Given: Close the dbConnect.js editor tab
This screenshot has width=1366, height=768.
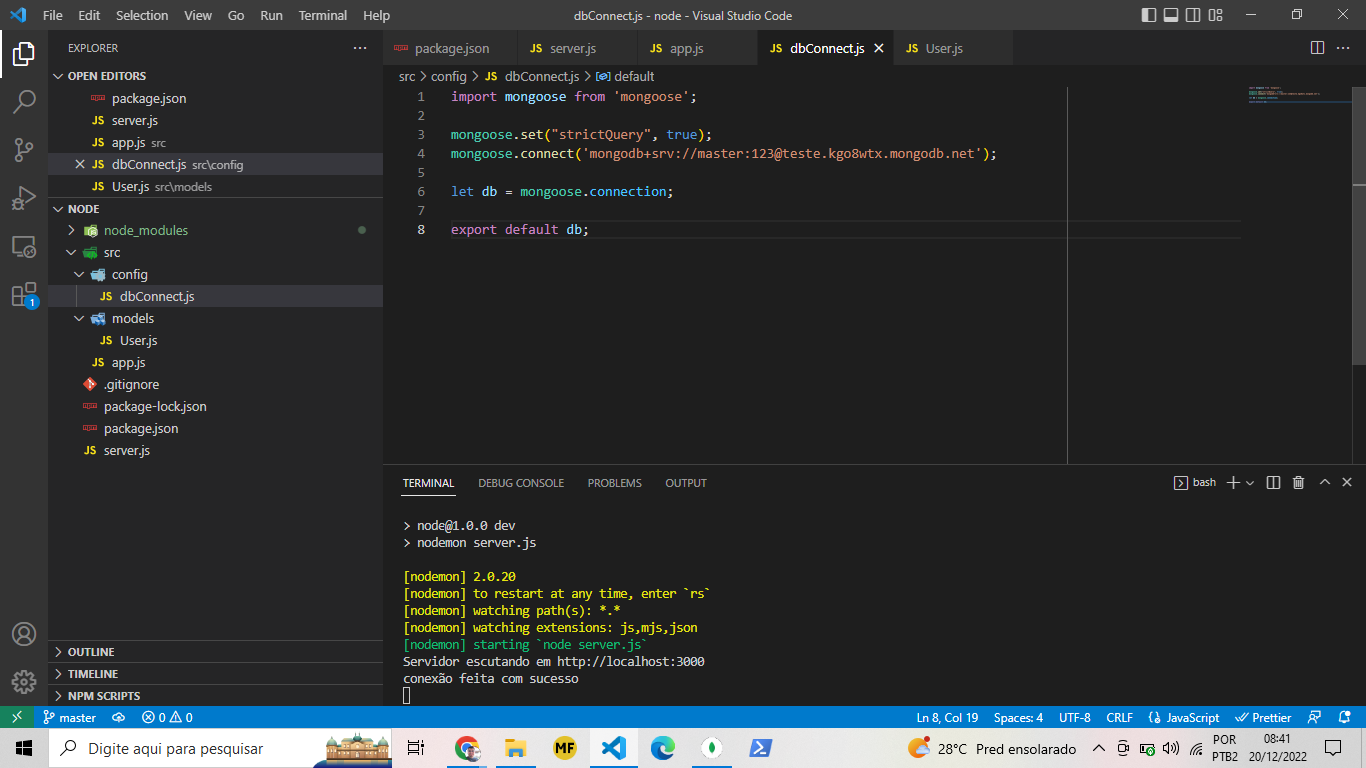Looking at the screenshot, I should click(x=879, y=48).
